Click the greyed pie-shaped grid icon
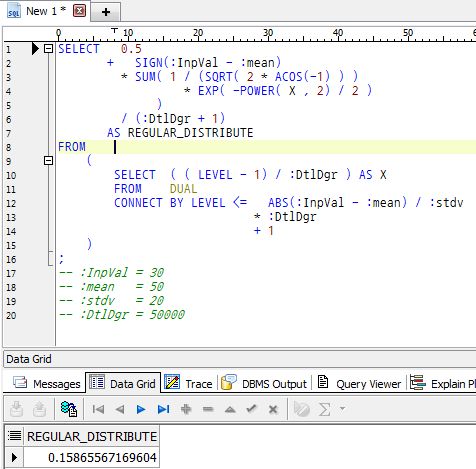The height and width of the screenshot is (469, 476). [302, 409]
